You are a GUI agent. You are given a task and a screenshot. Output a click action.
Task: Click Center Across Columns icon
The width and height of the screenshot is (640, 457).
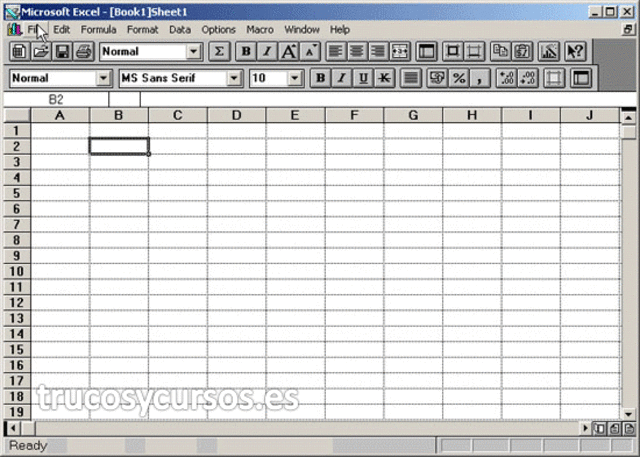[x=400, y=52]
